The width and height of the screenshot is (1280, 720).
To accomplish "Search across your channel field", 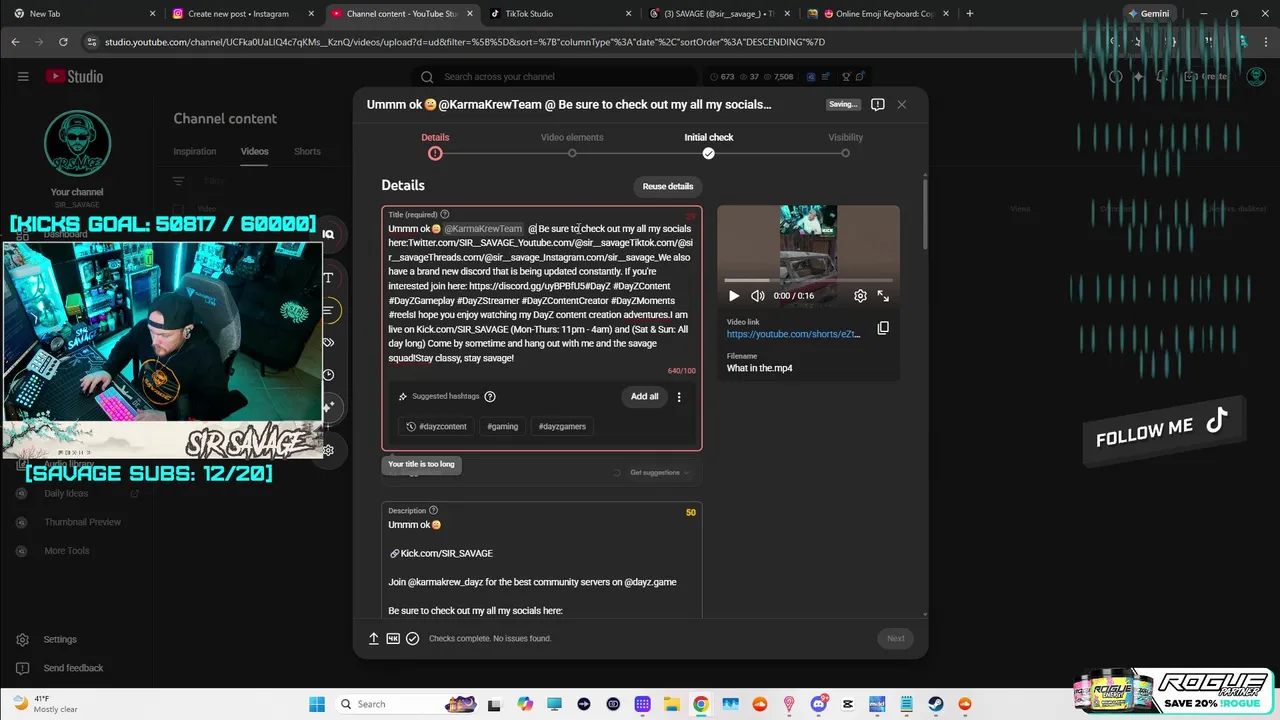I will click(555, 77).
